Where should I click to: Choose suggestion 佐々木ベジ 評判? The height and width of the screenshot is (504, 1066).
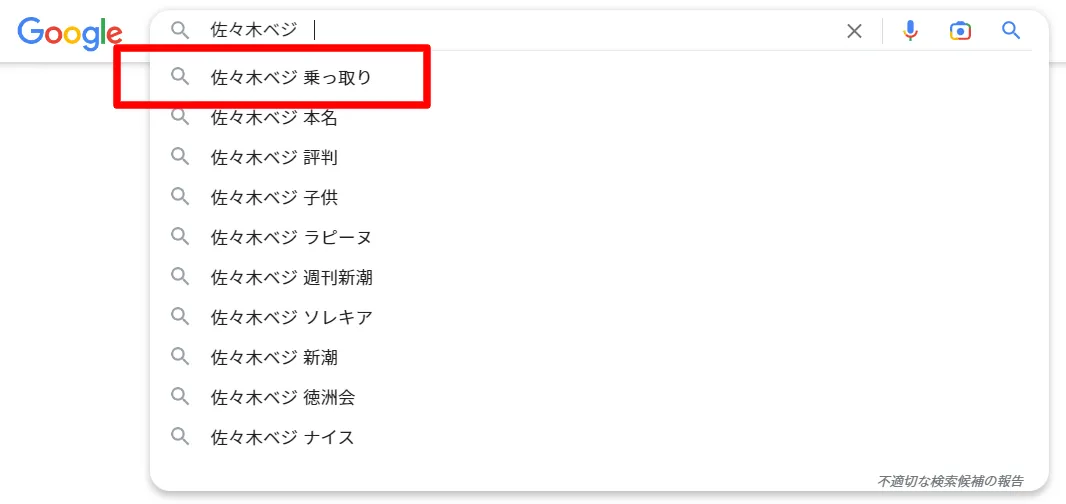(598, 158)
